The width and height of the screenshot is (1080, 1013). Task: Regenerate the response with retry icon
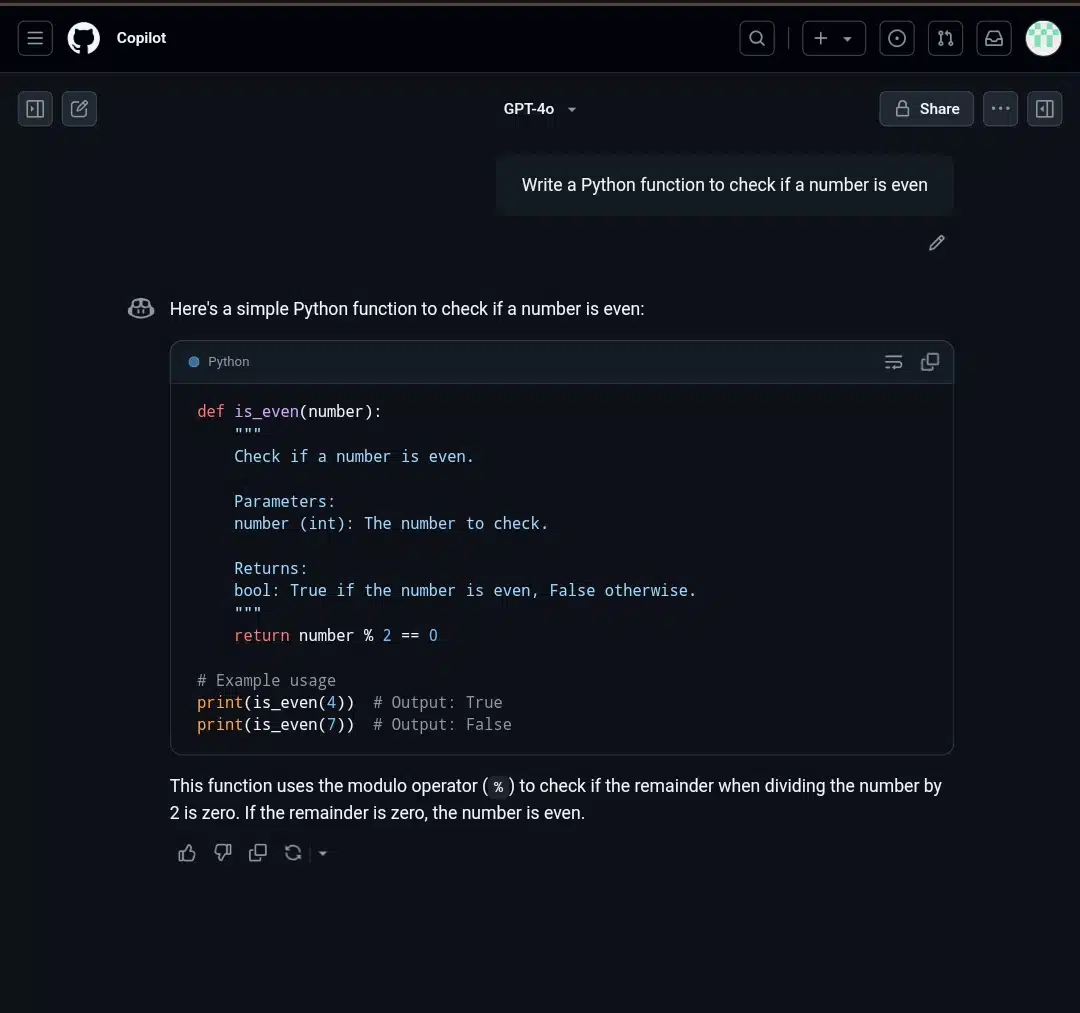point(293,853)
